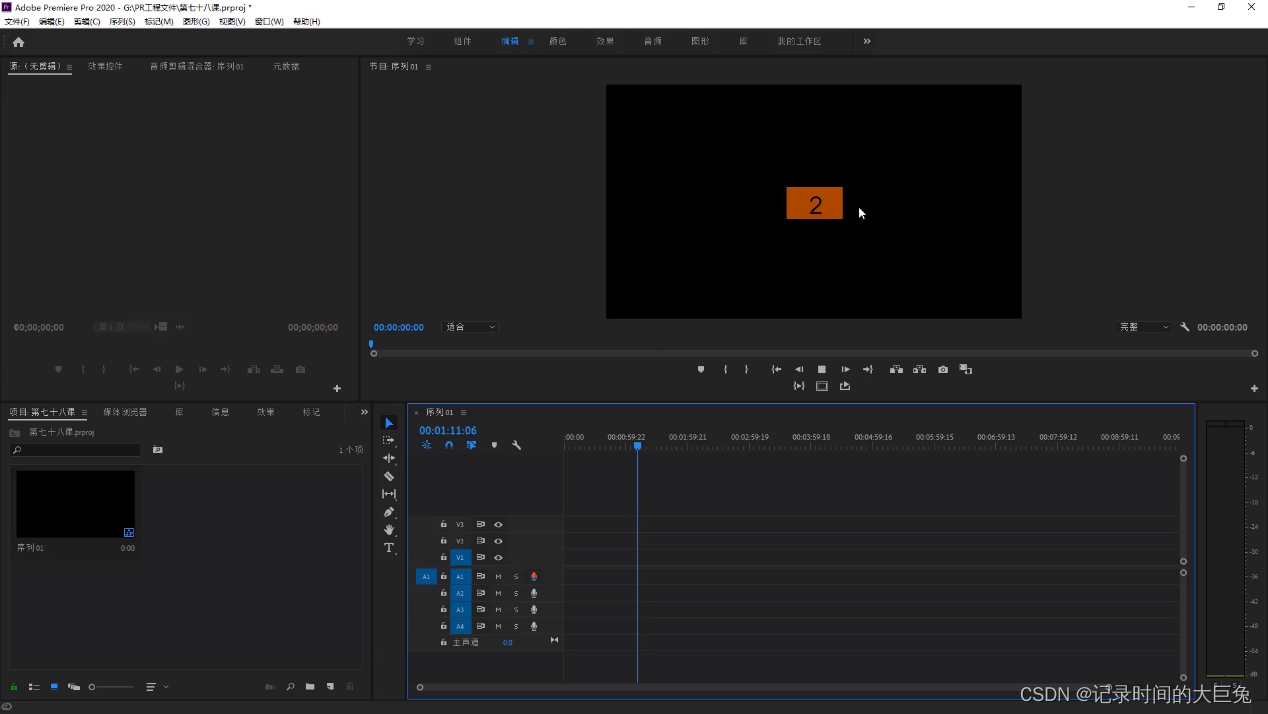Click A1 source patching button

pyautogui.click(x=426, y=577)
